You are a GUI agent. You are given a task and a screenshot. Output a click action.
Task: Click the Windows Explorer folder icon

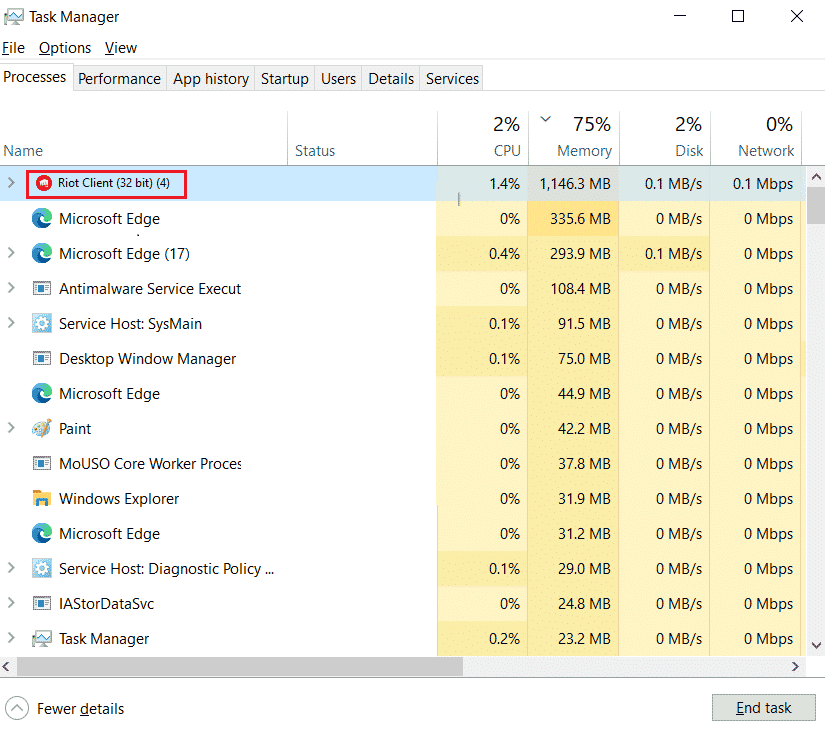41,498
